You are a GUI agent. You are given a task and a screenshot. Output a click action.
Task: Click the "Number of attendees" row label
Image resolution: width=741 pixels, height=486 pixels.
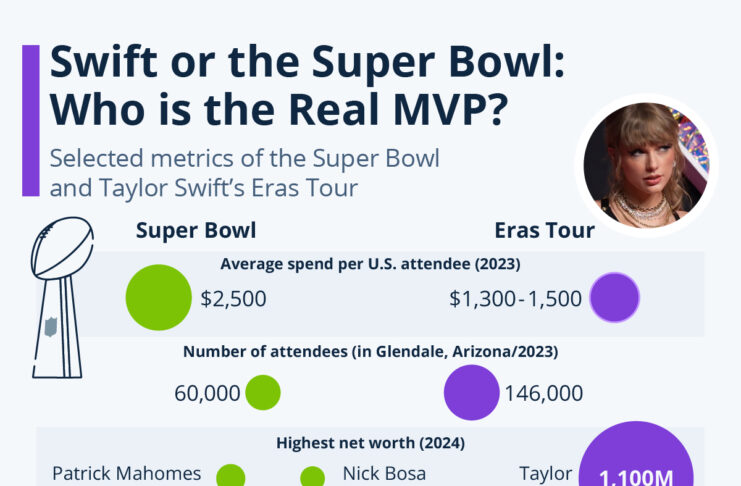[x=370, y=352]
